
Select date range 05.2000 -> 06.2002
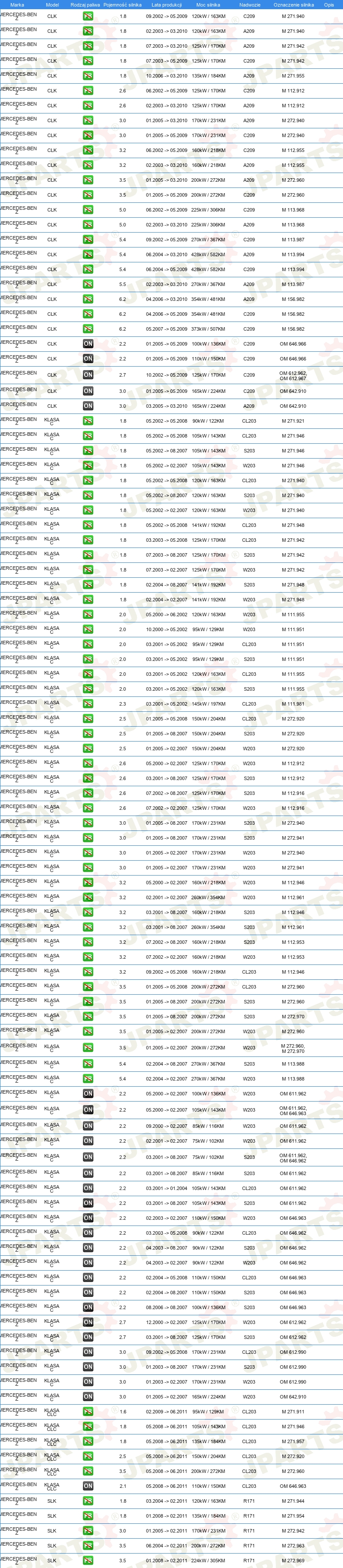pos(166,615)
